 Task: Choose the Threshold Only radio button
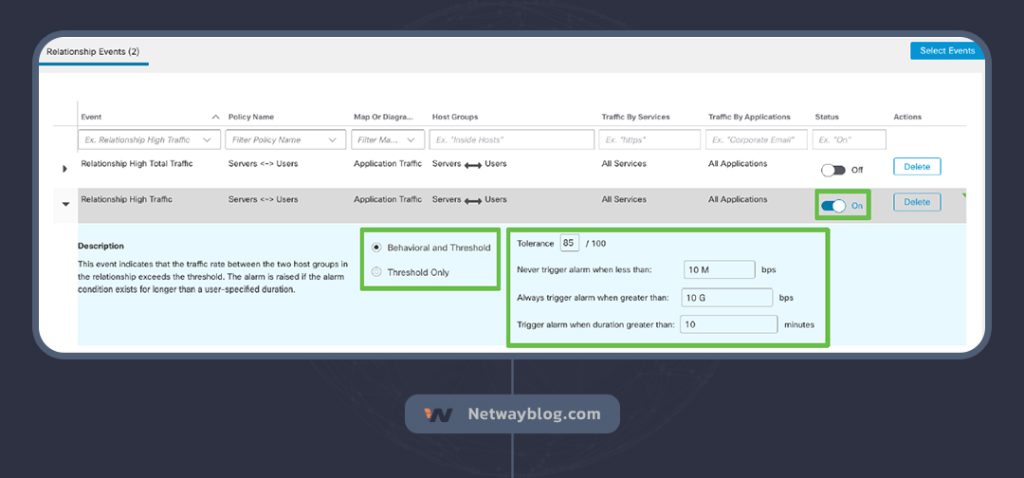coord(376,271)
